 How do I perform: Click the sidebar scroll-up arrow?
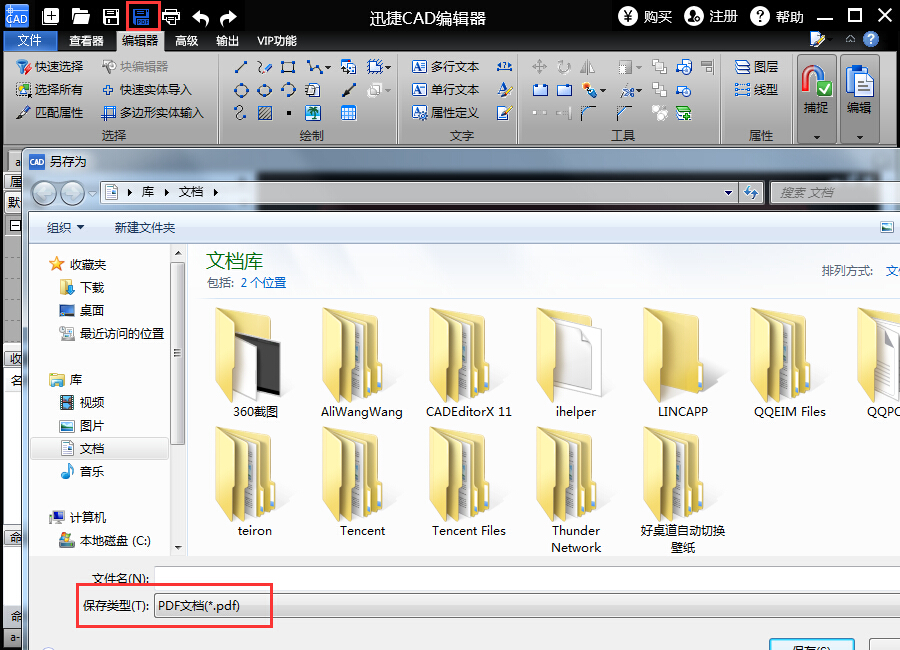tap(178, 253)
